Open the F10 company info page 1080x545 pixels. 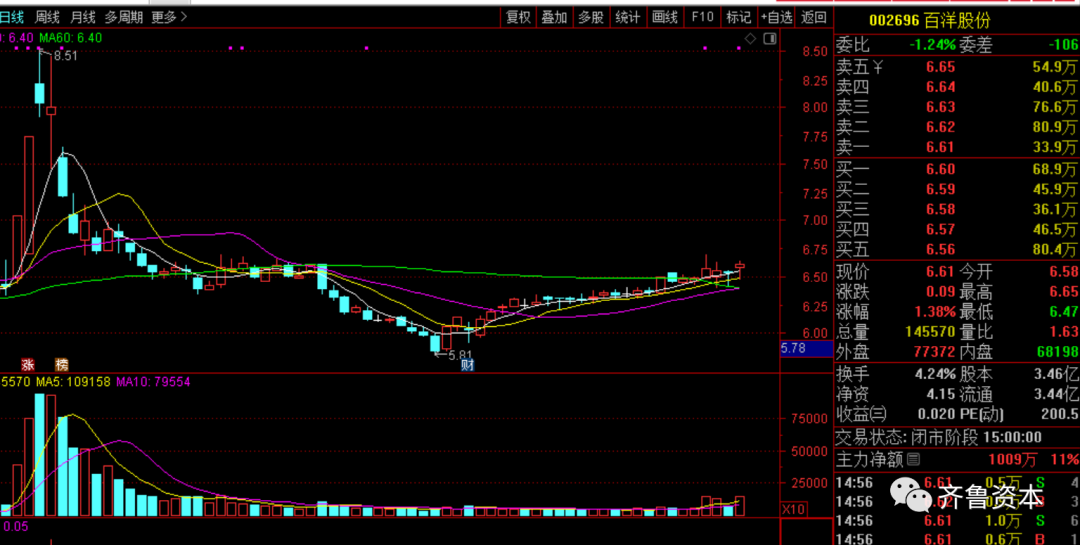(702, 17)
